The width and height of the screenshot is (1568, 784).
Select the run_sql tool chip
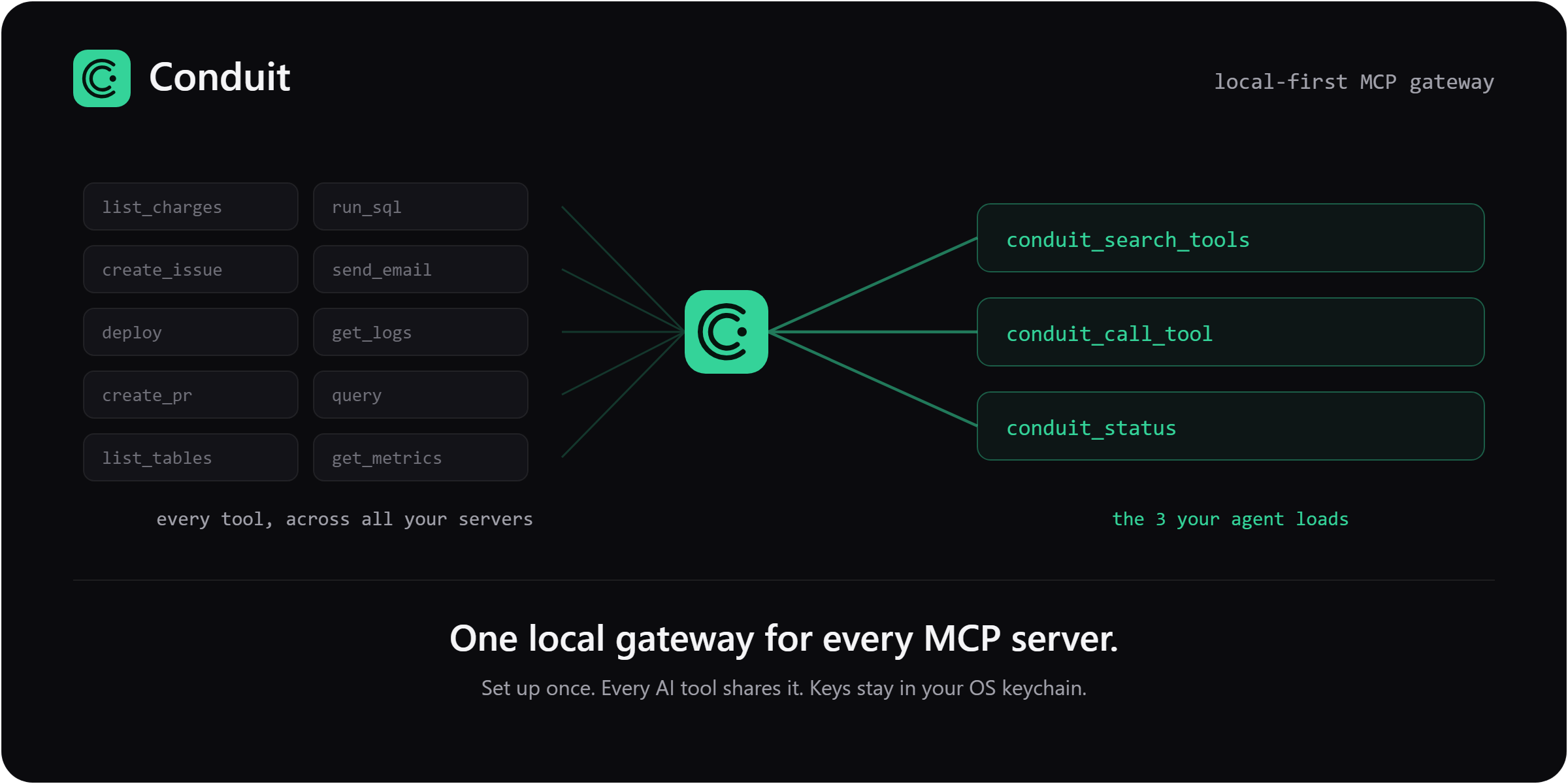(421, 206)
